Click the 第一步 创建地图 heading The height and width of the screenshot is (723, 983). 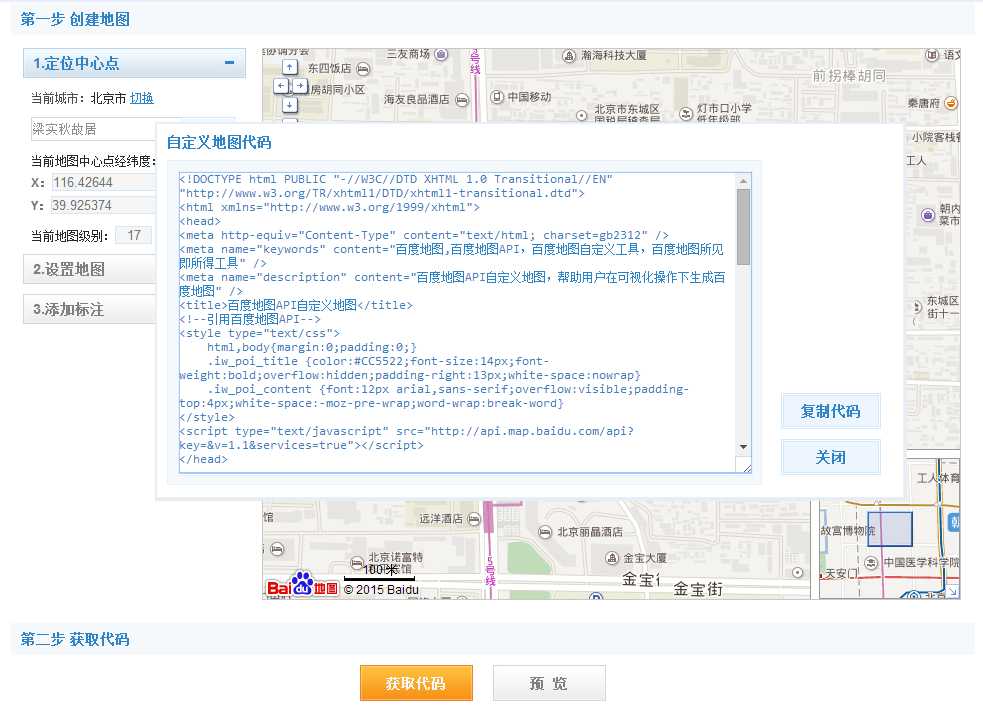(75, 19)
